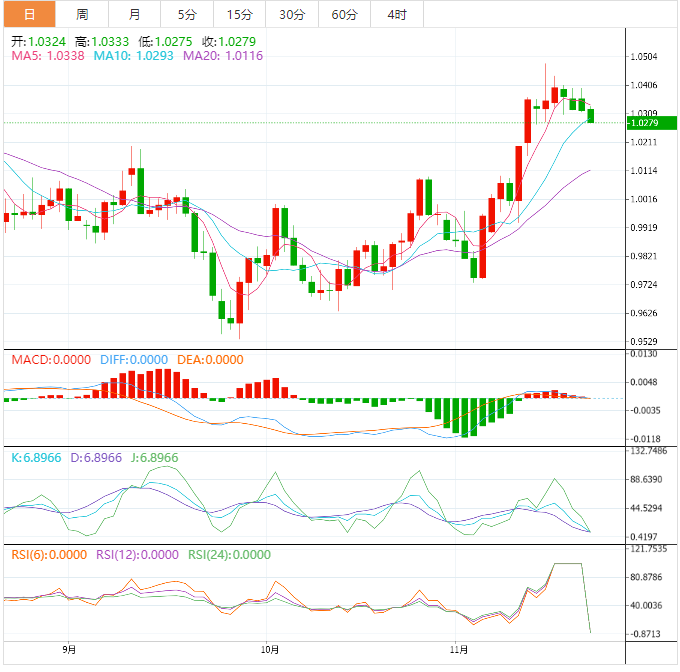Screen dimensions: 680x672
Task: Open the 月 monthly timeframe tab
Action: click(x=134, y=14)
